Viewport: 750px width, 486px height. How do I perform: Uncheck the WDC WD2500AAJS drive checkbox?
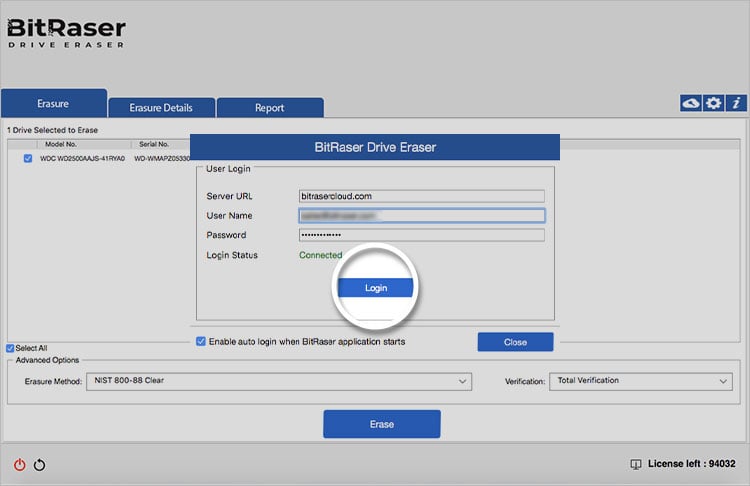tap(28, 158)
